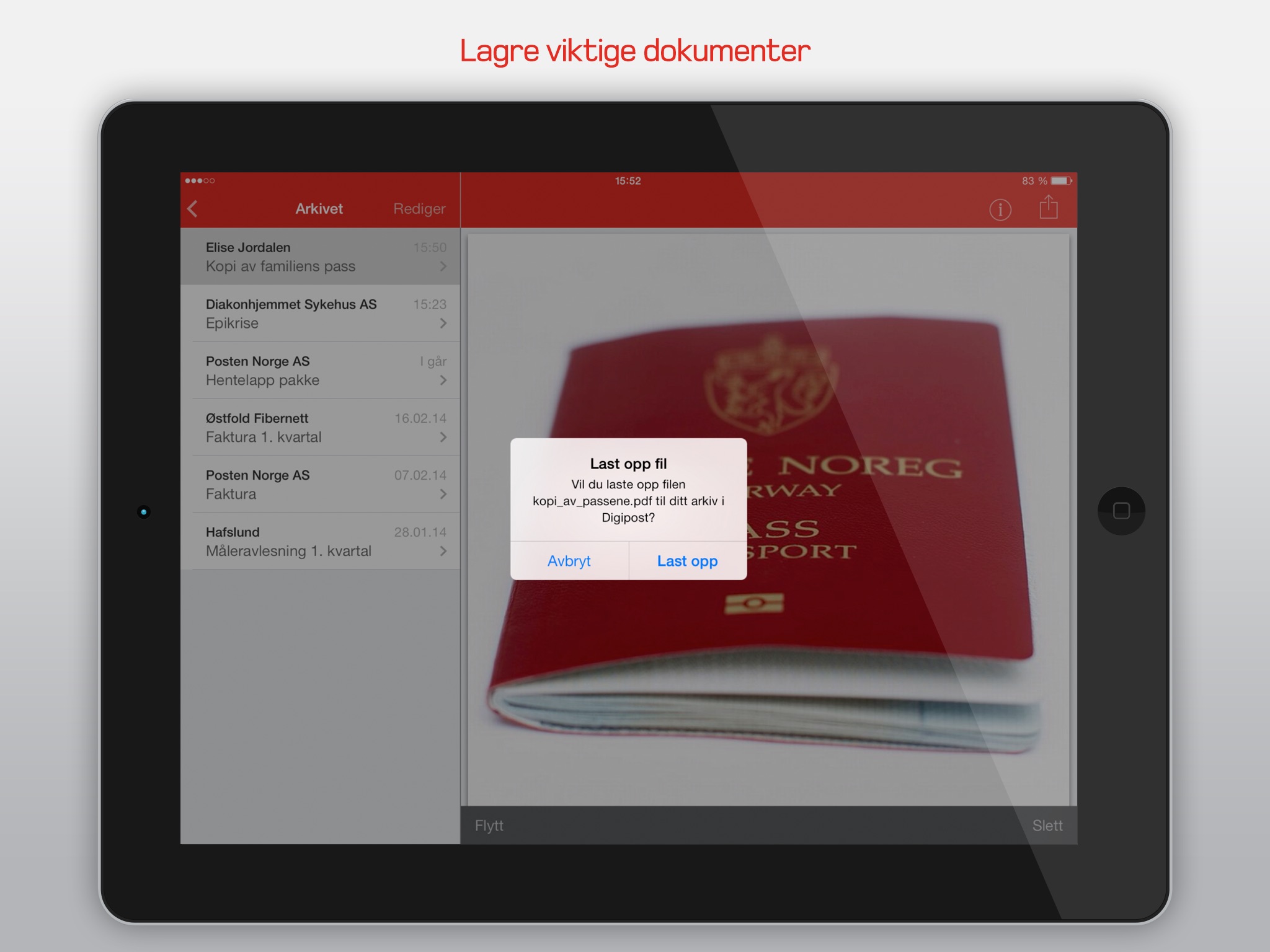The height and width of the screenshot is (952, 1270).
Task: Select Hafslund entry
Action: pyautogui.click(x=320, y=541)
